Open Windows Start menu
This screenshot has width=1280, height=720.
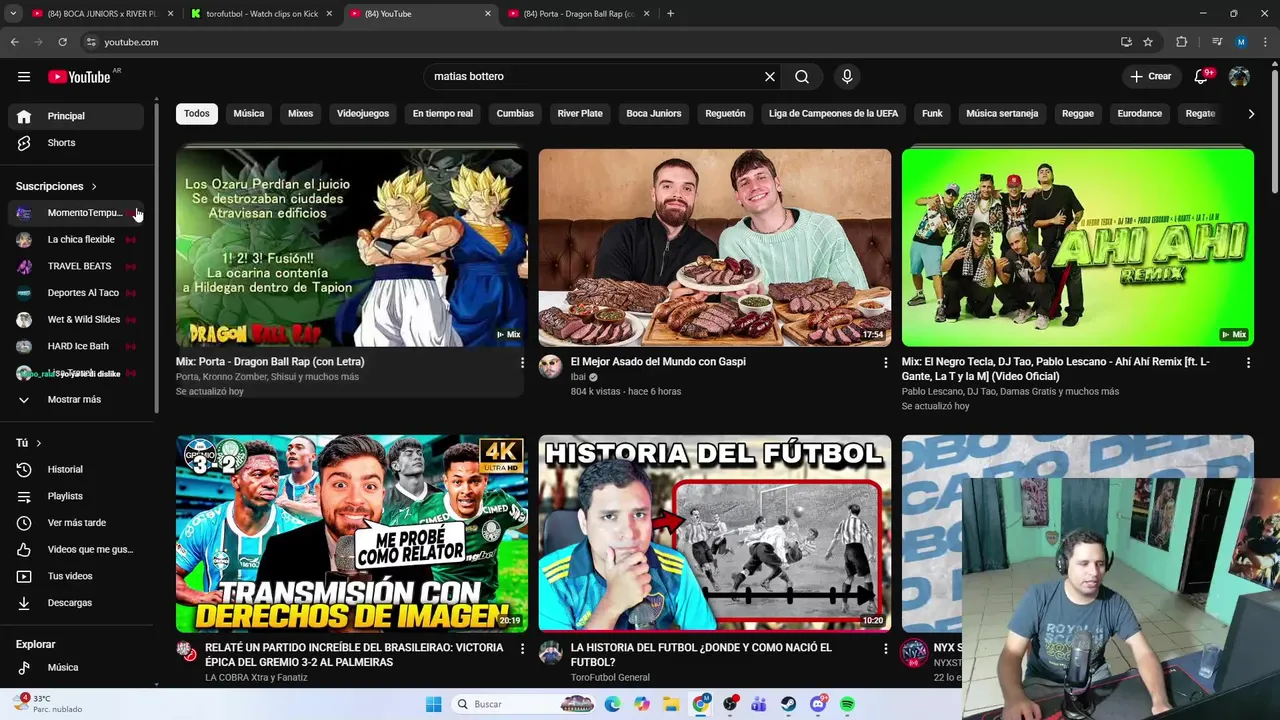[433, 704]
